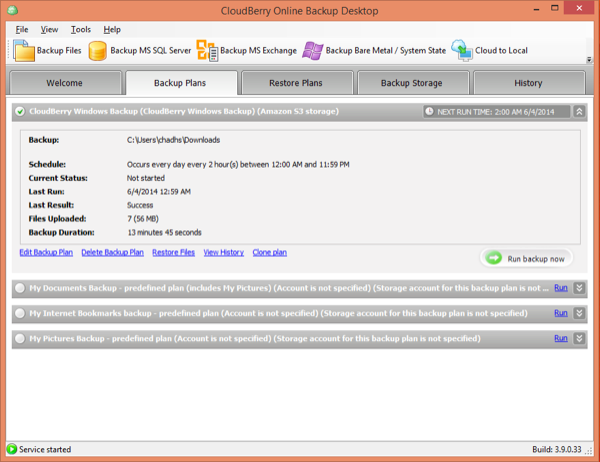The height and width of the screenshot is (462, 600).
Task: Expand the My Pictures Backup plan
Action: pyautogui.click(x=579, y=338)
